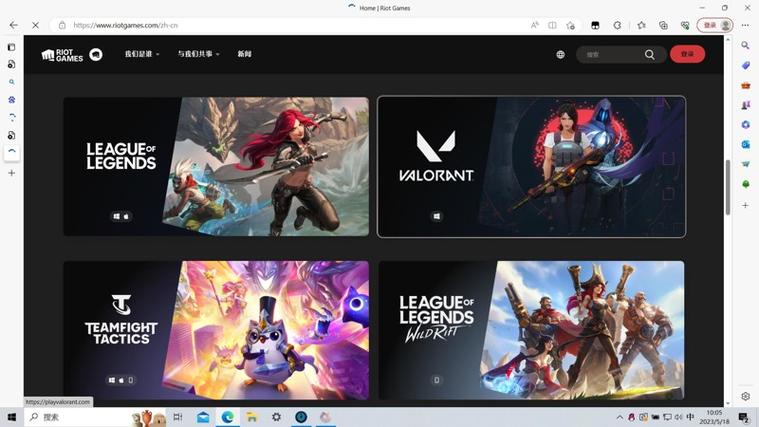Screen dimensions: 759x427
Task: Open the Favorites star icon in the toolbar
Action: click(641, 25)
